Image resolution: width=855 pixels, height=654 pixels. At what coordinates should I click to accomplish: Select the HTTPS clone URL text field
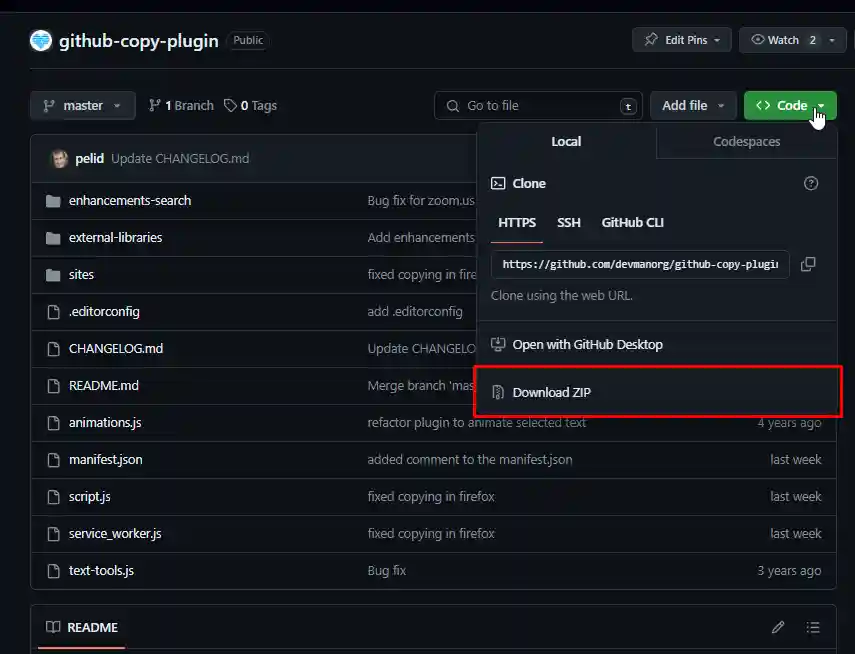(640, 265)
